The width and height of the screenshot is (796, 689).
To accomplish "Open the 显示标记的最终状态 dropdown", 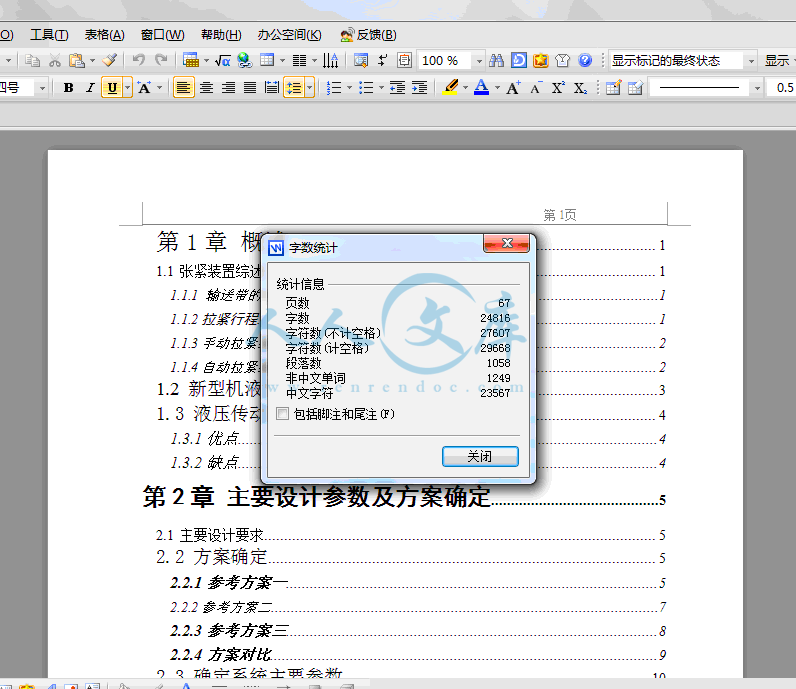I will (x=751, y=61).
